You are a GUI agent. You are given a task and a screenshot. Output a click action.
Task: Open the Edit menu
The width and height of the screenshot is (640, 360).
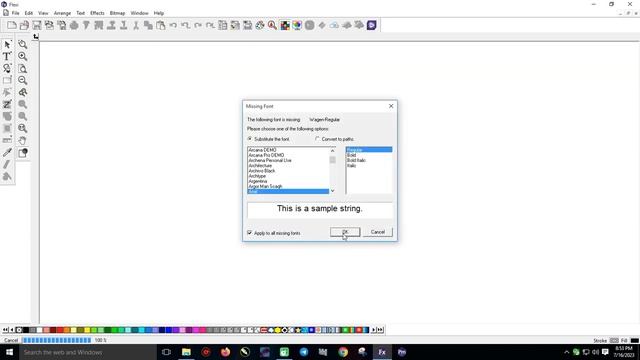click(x=29, y=13)
